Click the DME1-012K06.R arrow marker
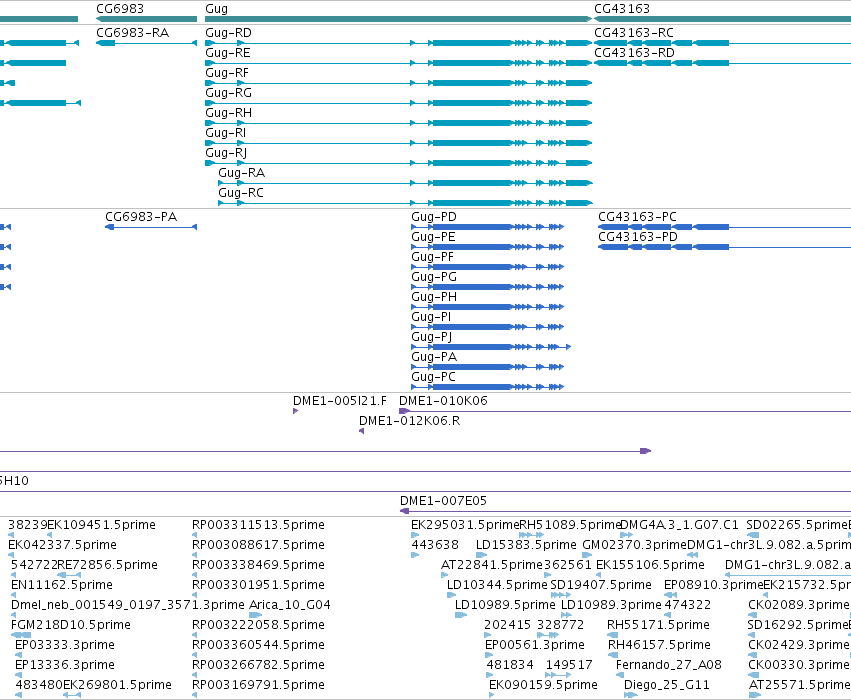Viewport: 851px width, 700px height. [361, 431]
